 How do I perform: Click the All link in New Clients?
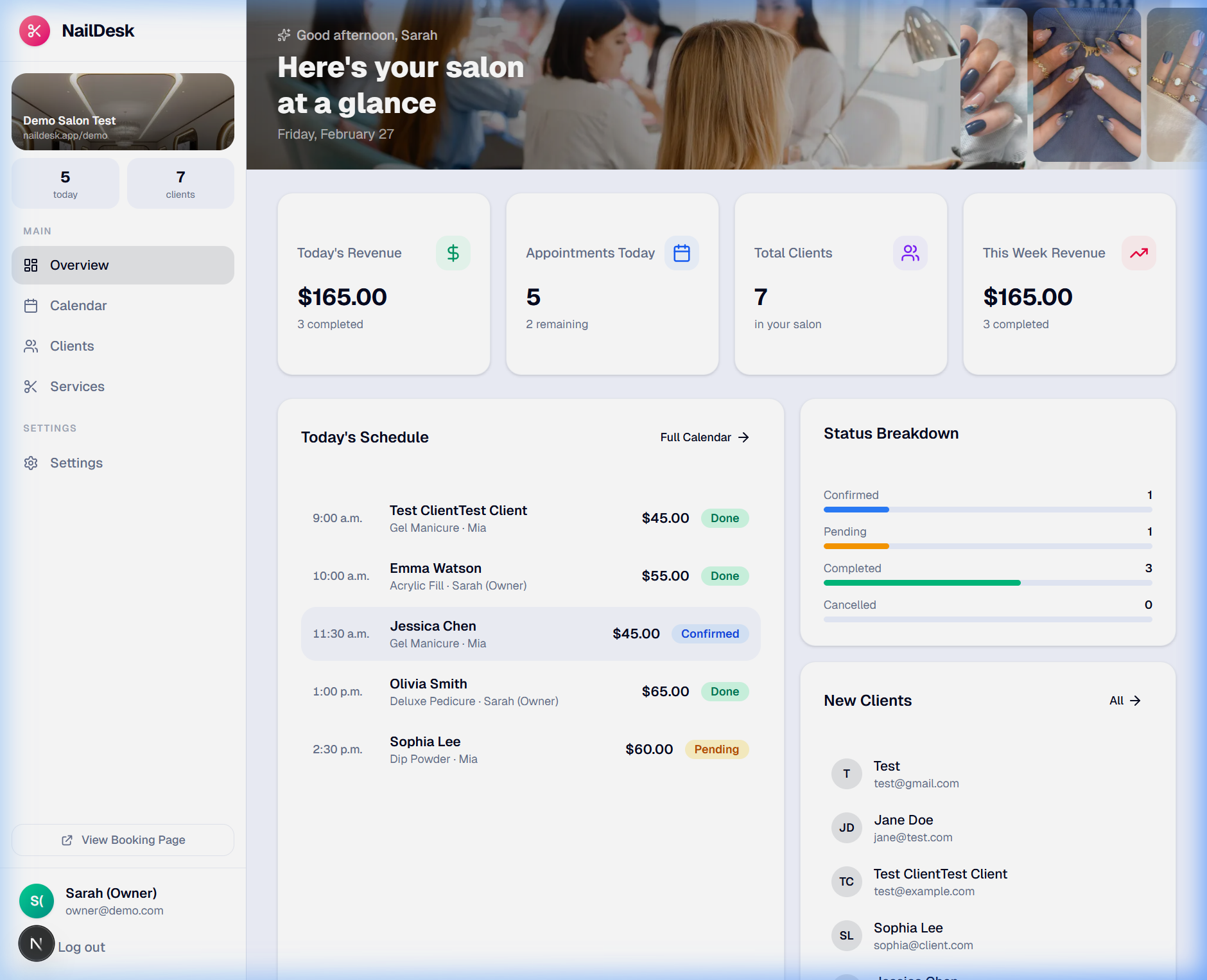pyautogui.click(x=1124, y=700)
